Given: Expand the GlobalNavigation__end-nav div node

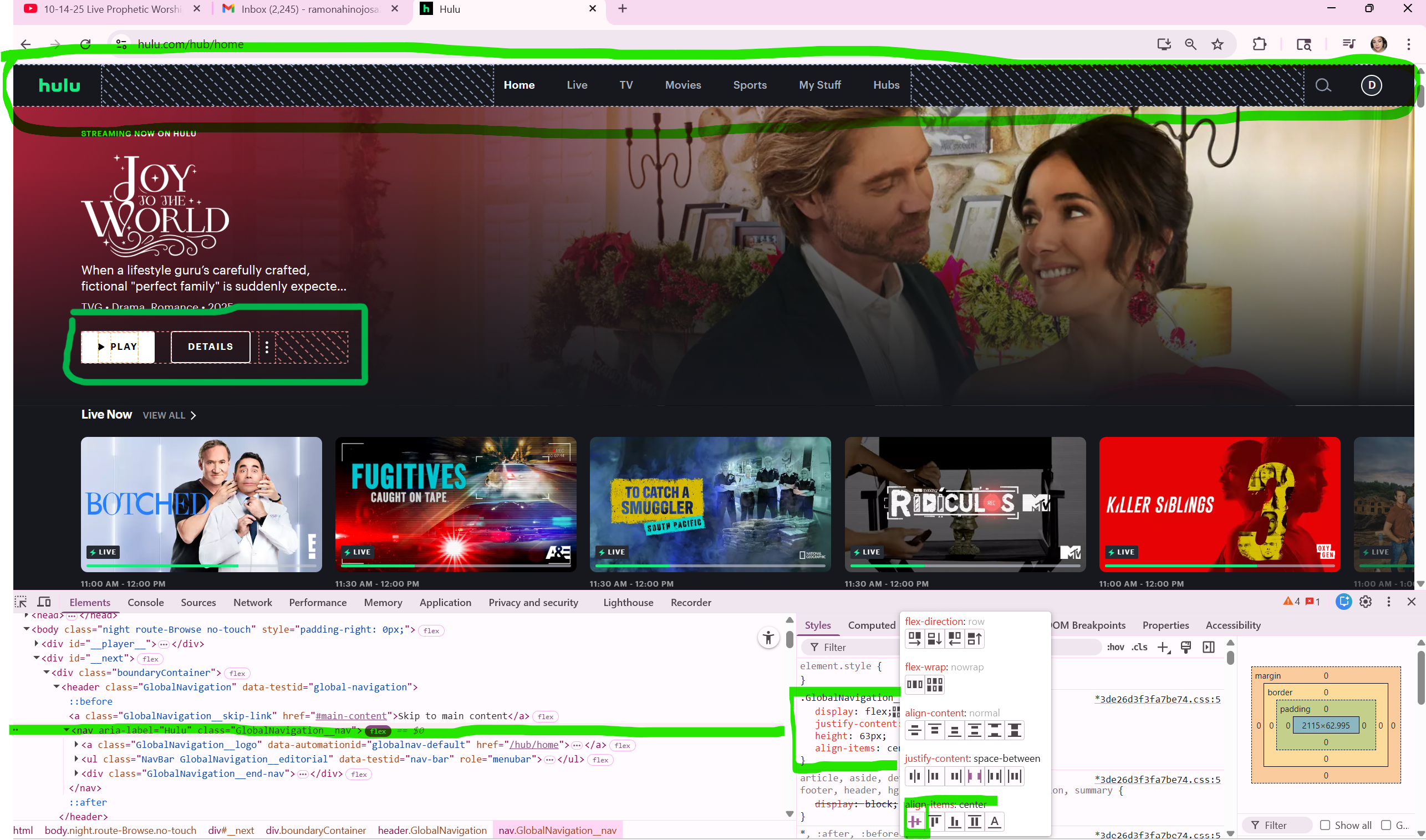Looking at the screenshot, I should click(77, 773).
